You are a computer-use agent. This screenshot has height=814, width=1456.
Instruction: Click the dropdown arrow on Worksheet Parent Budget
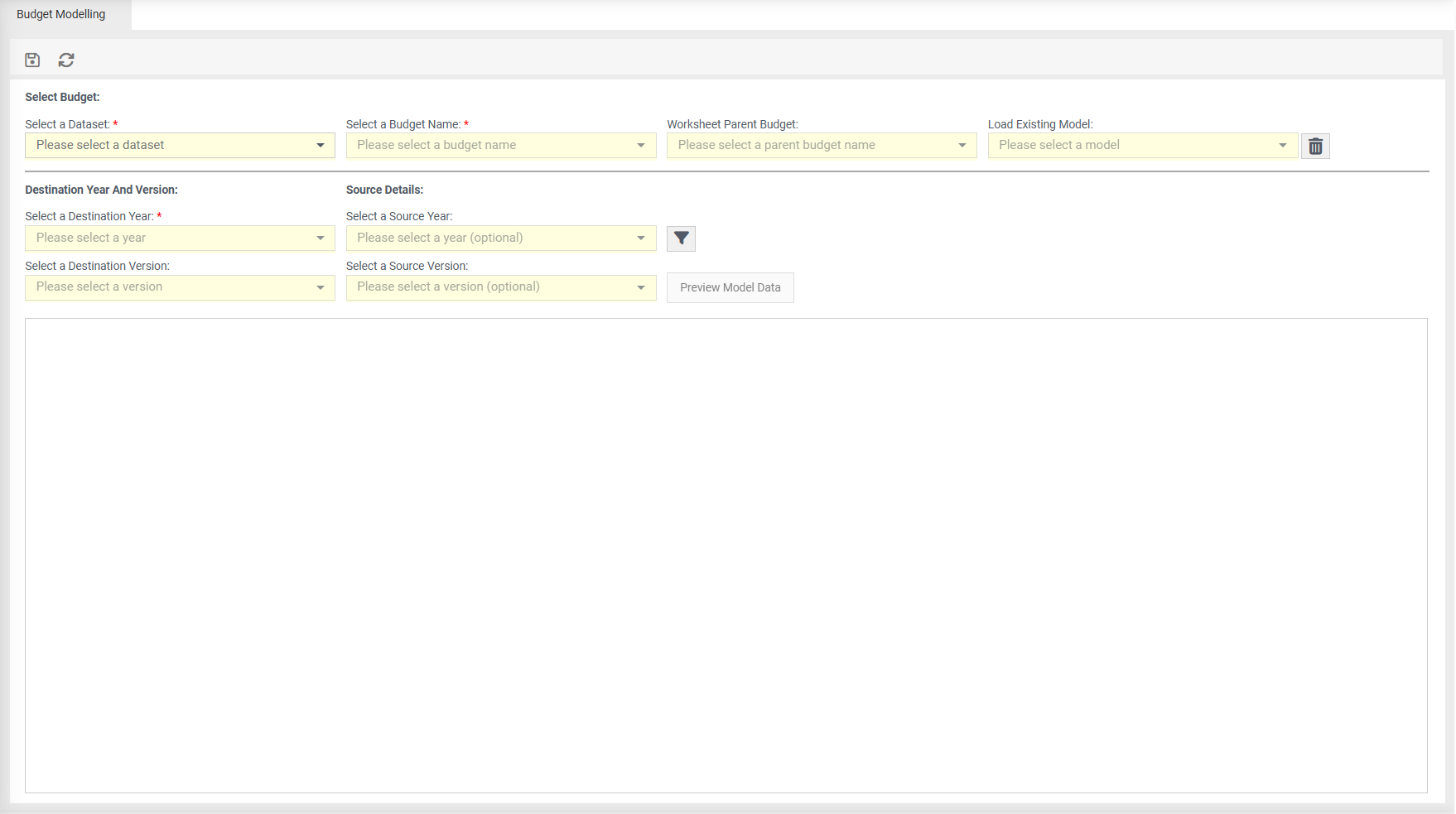pyautogui.click(x=962, y=145)
